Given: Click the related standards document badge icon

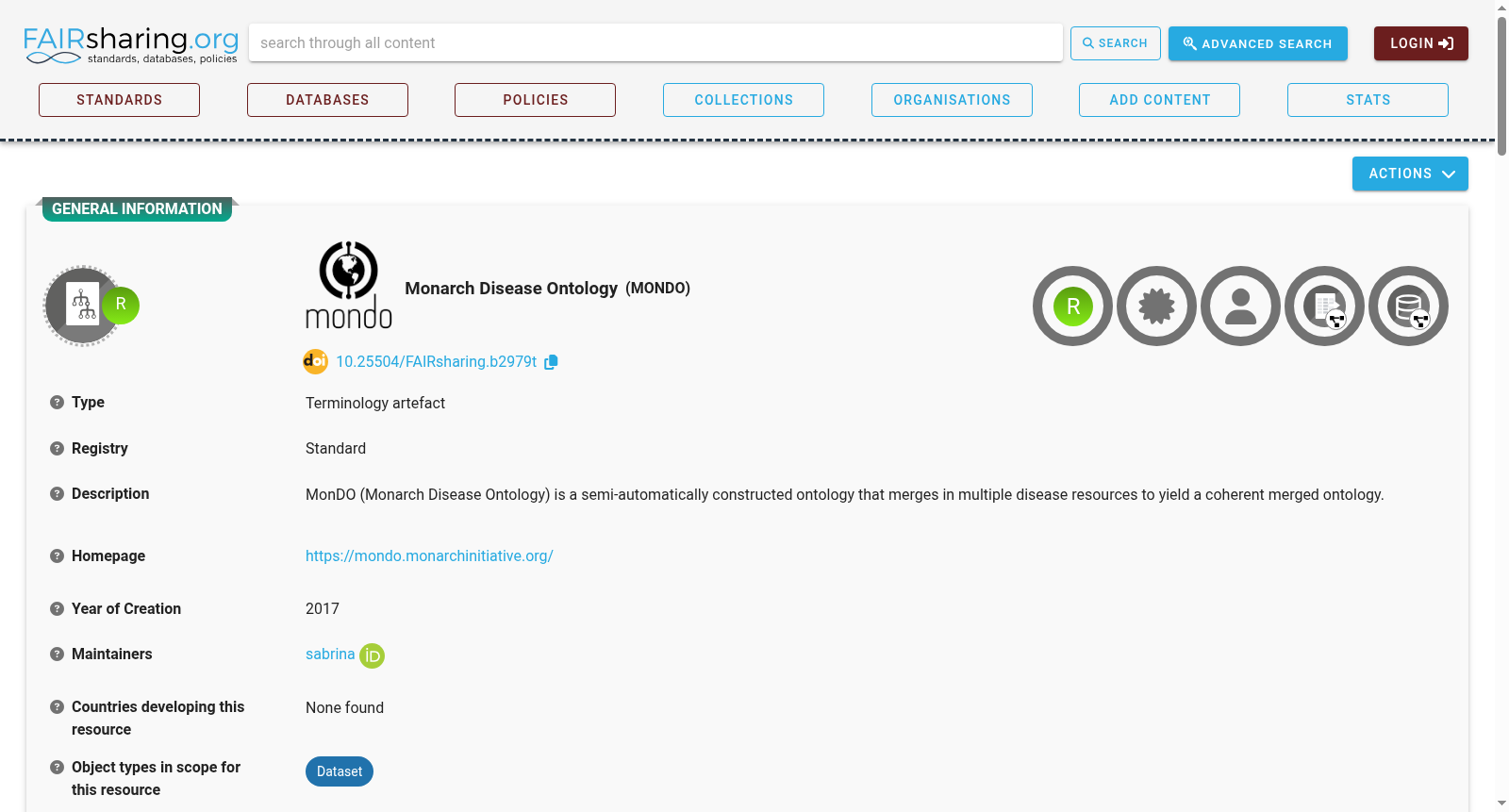Looking at the screenshot, I should [x=1325, y=307].
